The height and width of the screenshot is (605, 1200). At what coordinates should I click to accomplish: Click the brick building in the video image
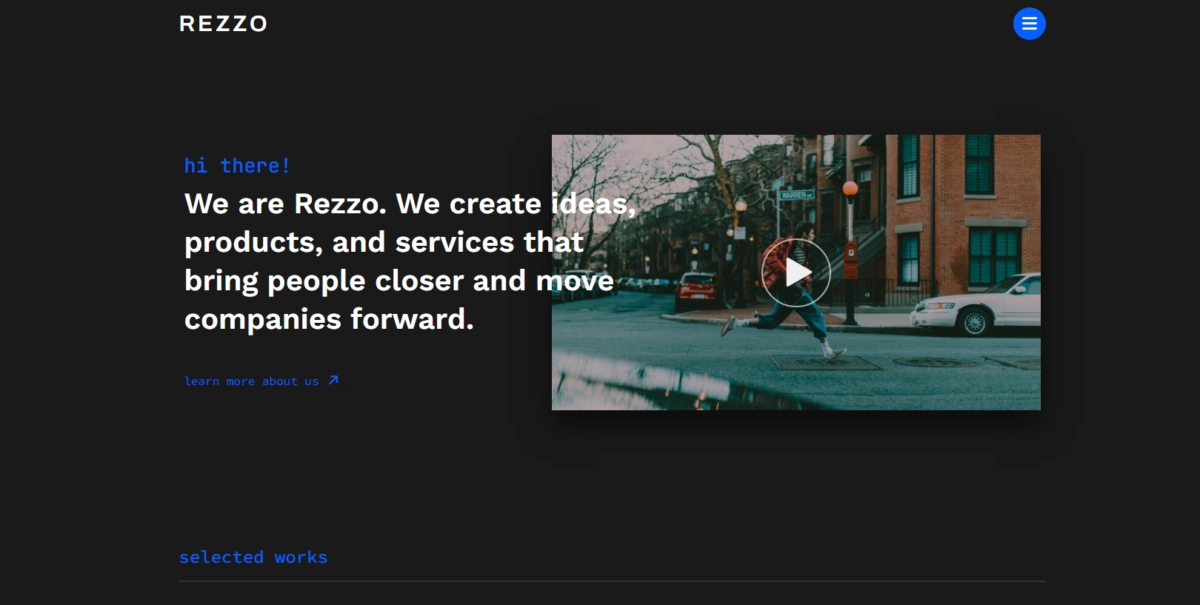(960, 200)
